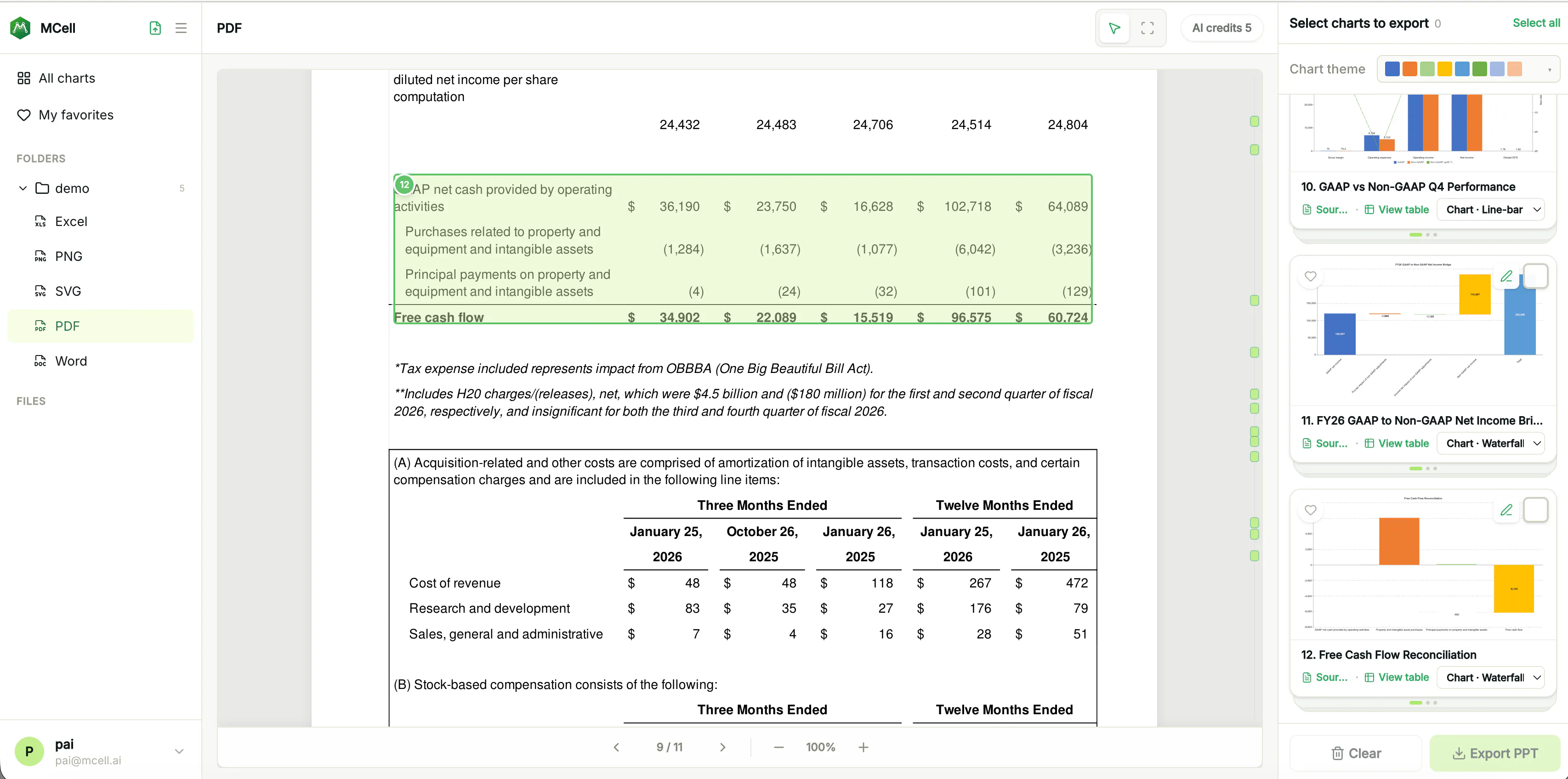
Task: Click the demo folder icon
Action: 42,188
